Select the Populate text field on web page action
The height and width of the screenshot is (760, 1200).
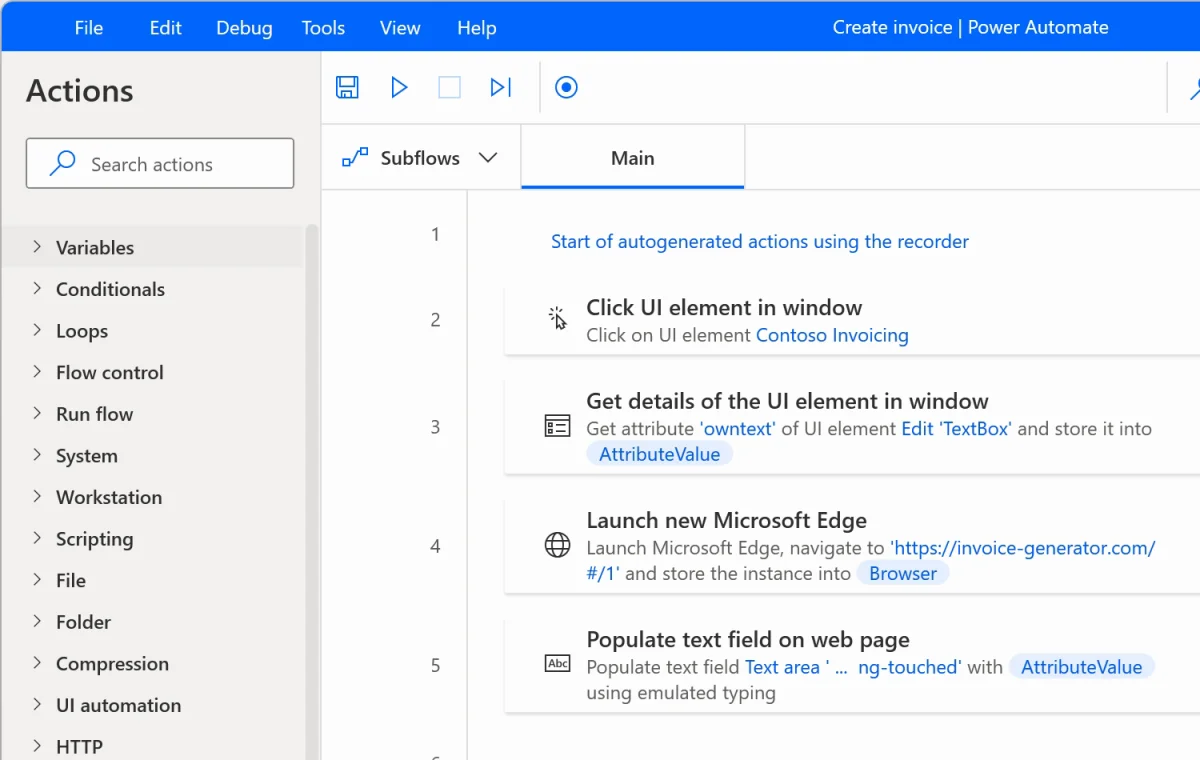[x=852, y=665]
